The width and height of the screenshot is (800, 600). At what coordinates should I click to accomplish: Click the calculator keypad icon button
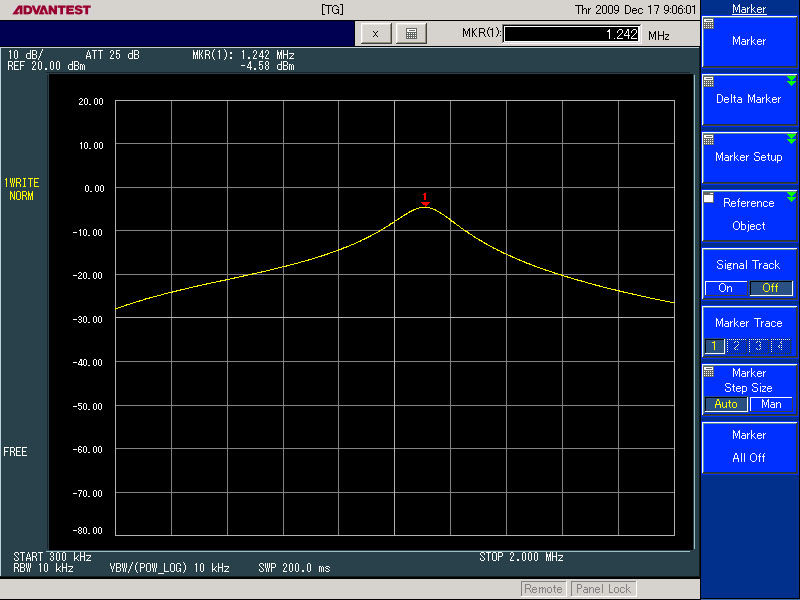click(x=410, y=34)
